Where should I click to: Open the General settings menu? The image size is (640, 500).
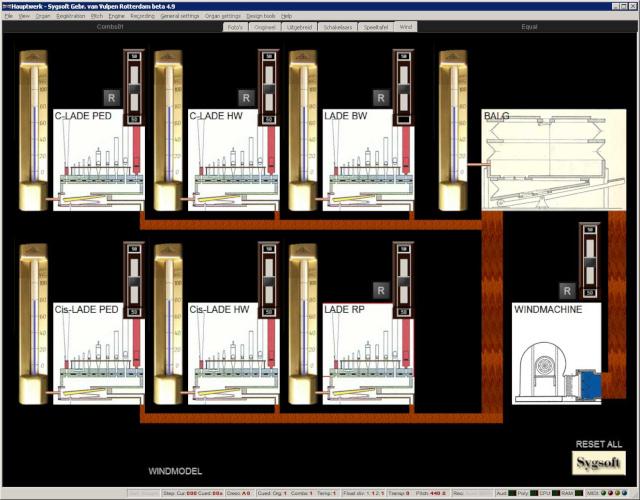click(x=180, y=17)
